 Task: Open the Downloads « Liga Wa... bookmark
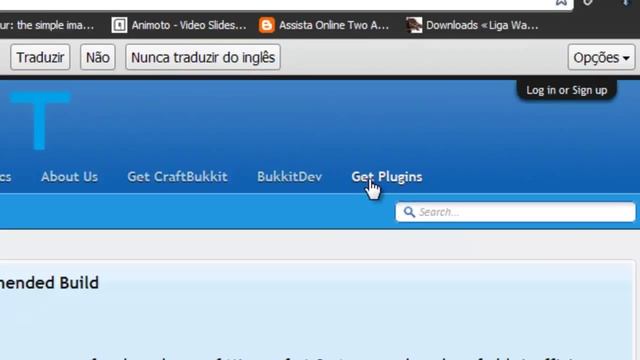pos(472,25)
